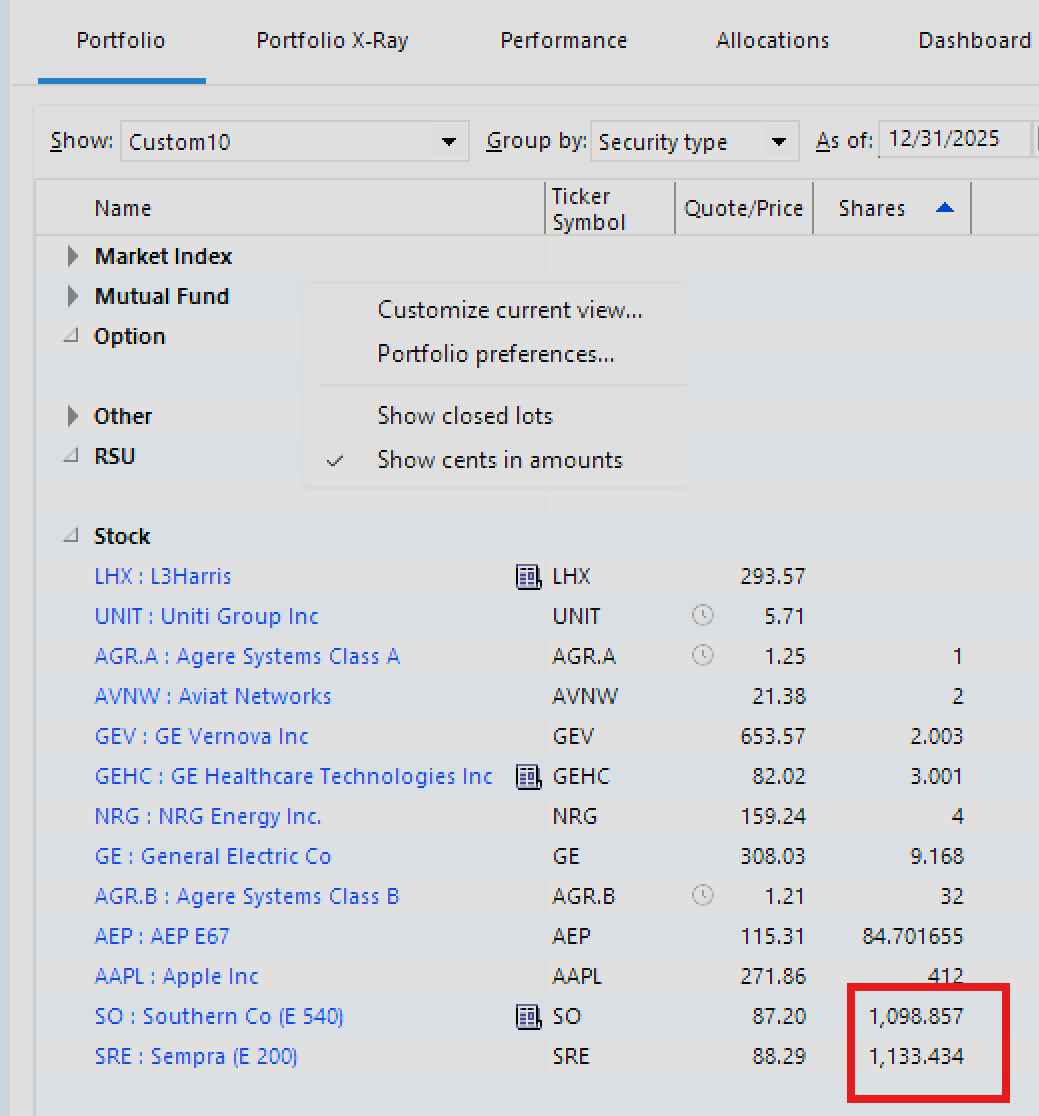Click the NRG ticker symbol cell
The width and height of the screenshot is (1039, 1116).
pyautogui.click(x=575, y=816)
